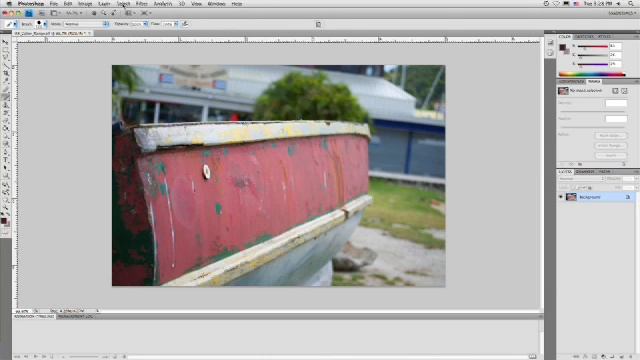Select the Horizontal Type tool
The height and width of the screenshot is (360, 640).
click(5, 160)
